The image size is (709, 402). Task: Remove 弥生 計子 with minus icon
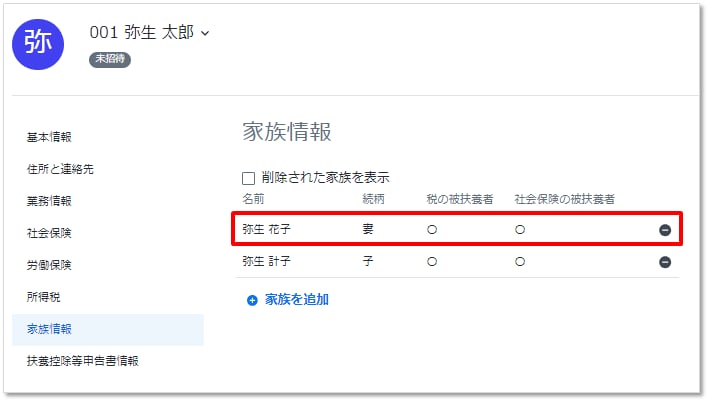pyautogui.click(x=664, y=262)
